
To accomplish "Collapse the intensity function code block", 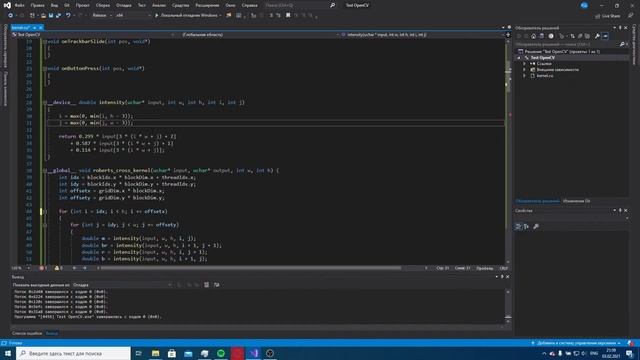I will click(x=45, y=102).
